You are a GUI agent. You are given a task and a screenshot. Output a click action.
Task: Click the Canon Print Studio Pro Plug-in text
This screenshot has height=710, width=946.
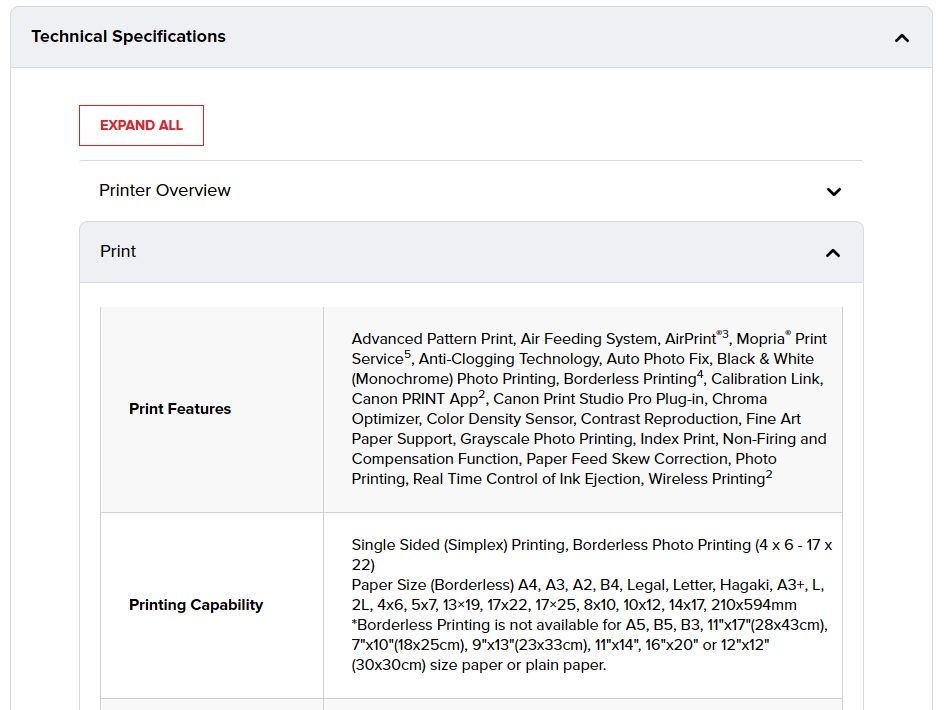tap(599, 399)
